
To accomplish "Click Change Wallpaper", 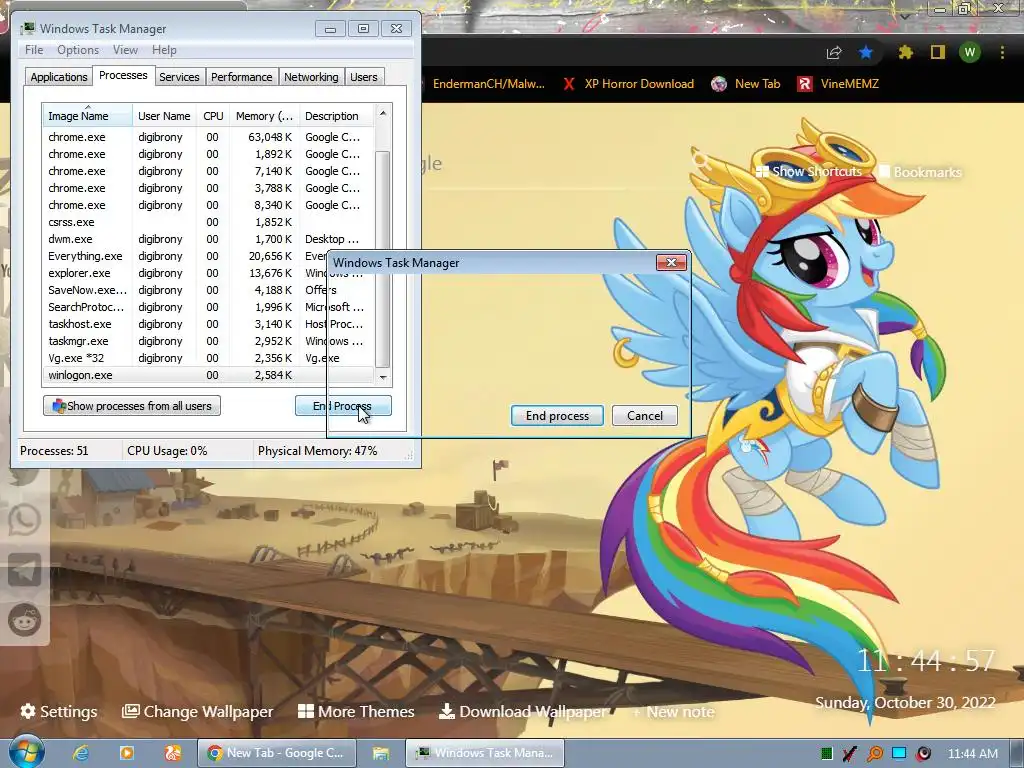I will pos(198,711).
